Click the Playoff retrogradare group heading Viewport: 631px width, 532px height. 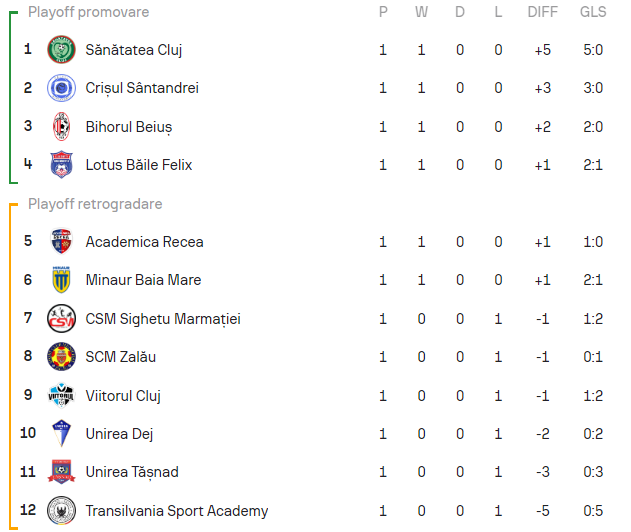(x=95, y=204)
